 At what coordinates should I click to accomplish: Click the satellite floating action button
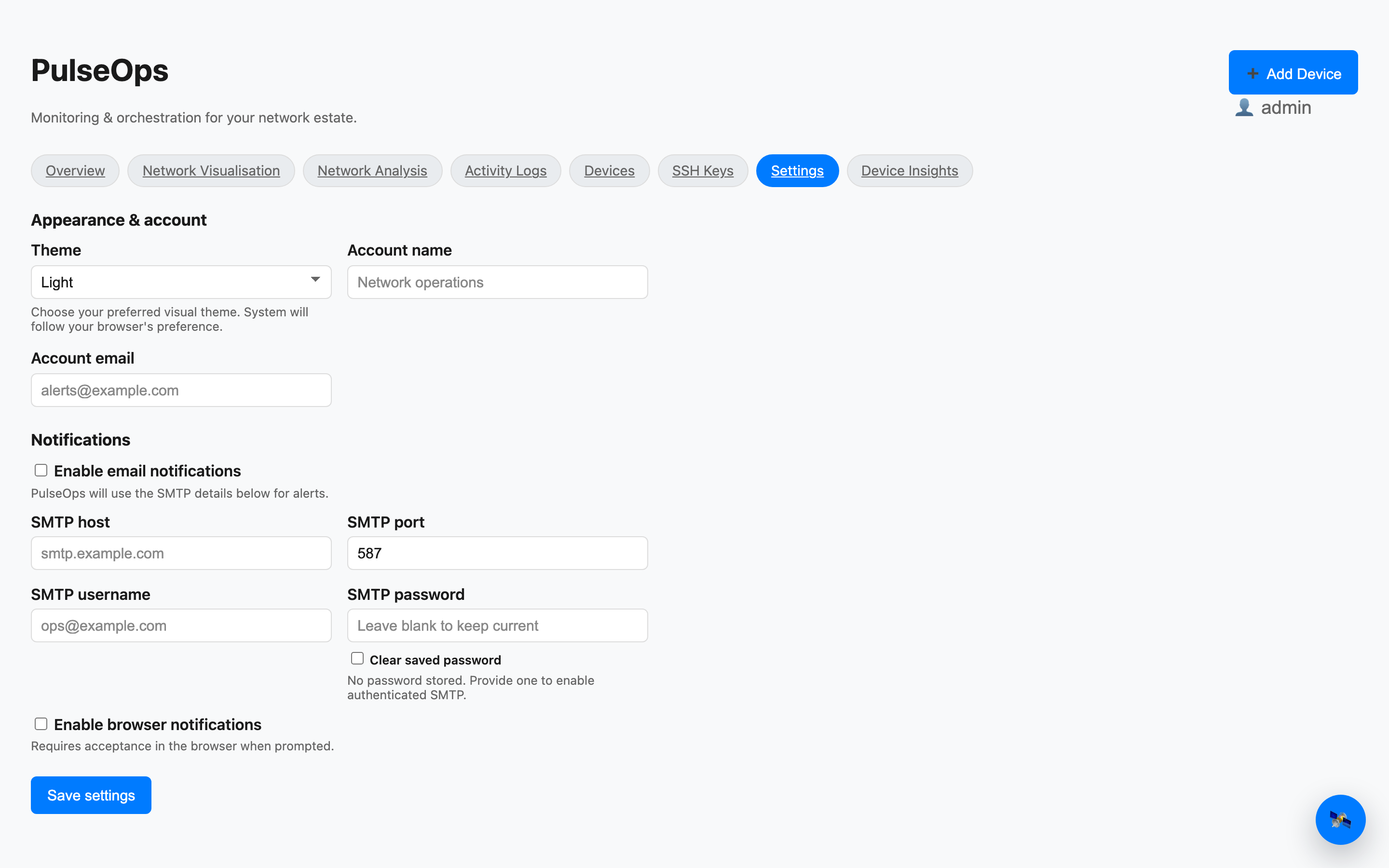pyautogui.click(x=1341, y=820)
